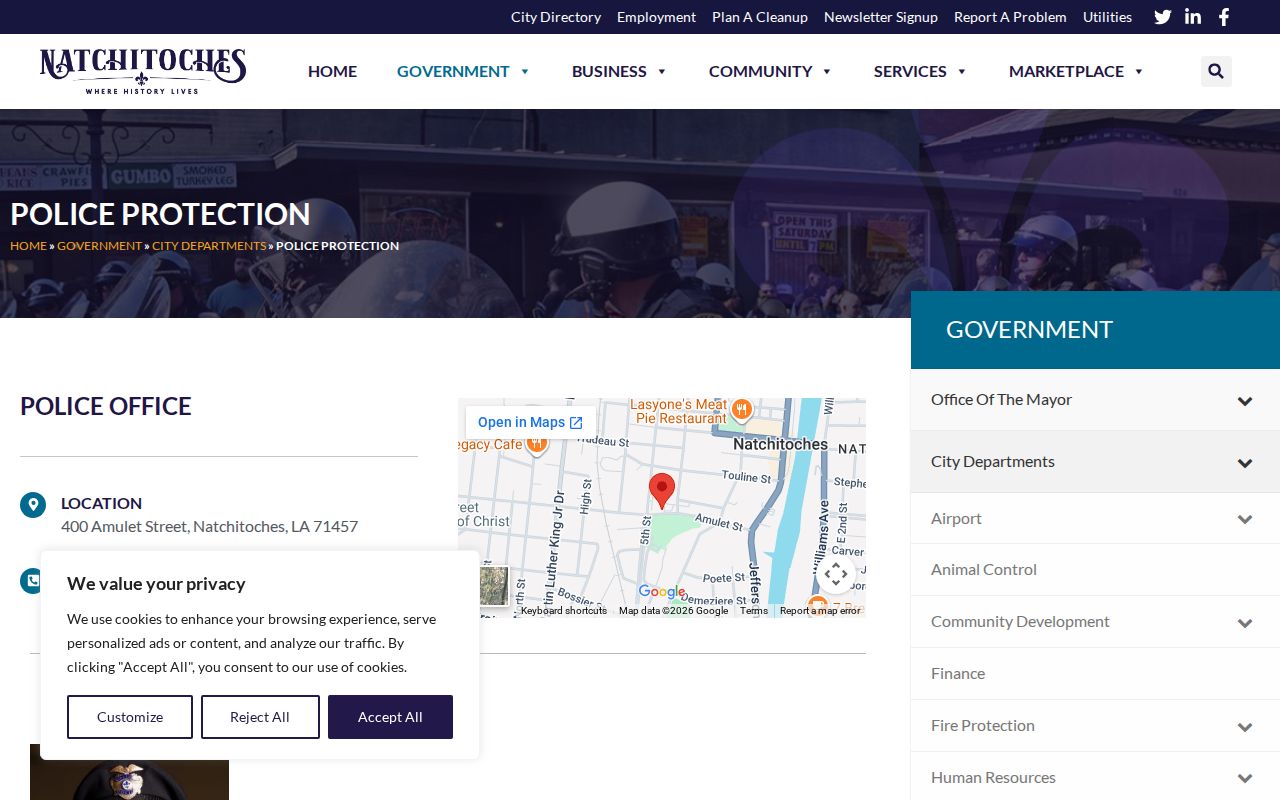Expand the Human Resources chevron
The image size is (1280, 800).
pyautogui.click(x=1245, y=778)
